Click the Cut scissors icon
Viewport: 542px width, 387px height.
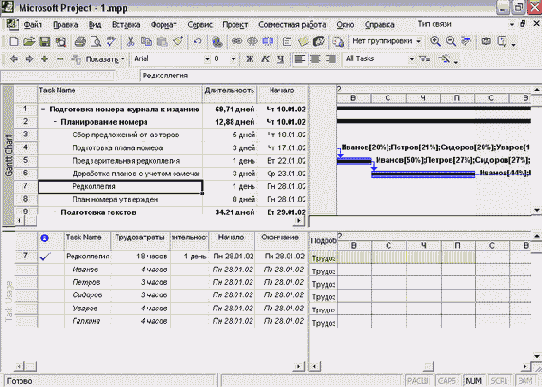coord(130,42)
